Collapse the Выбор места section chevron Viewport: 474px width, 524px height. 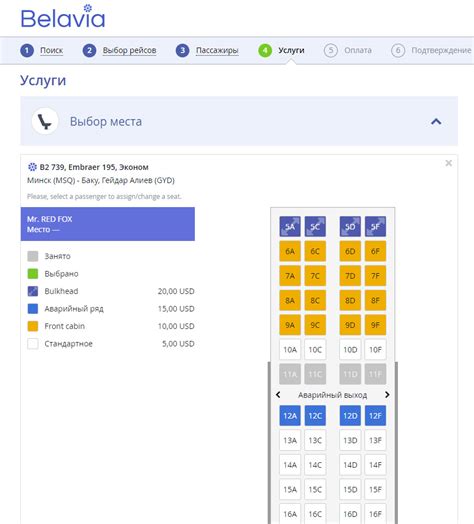click(436, 121)
